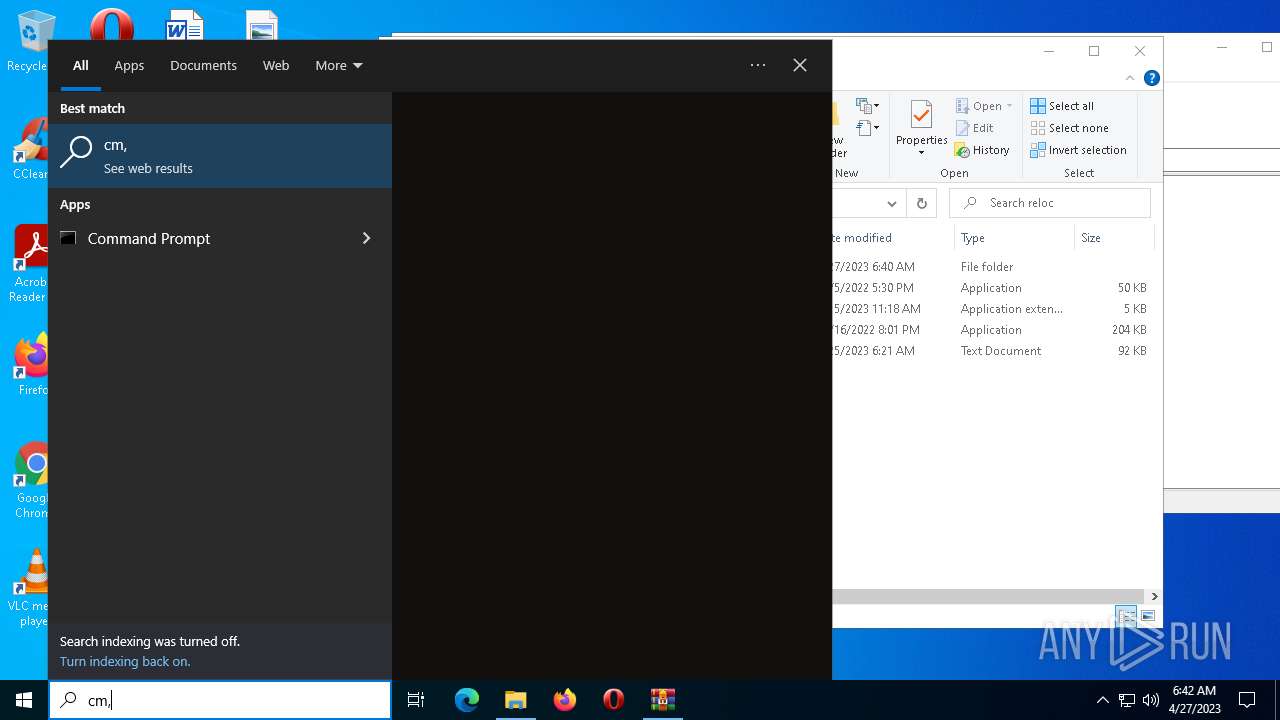Open Task View from taskbar
Image resolution: width=1280 pixels, height=720 pixels.
click(x=416, y=700)
